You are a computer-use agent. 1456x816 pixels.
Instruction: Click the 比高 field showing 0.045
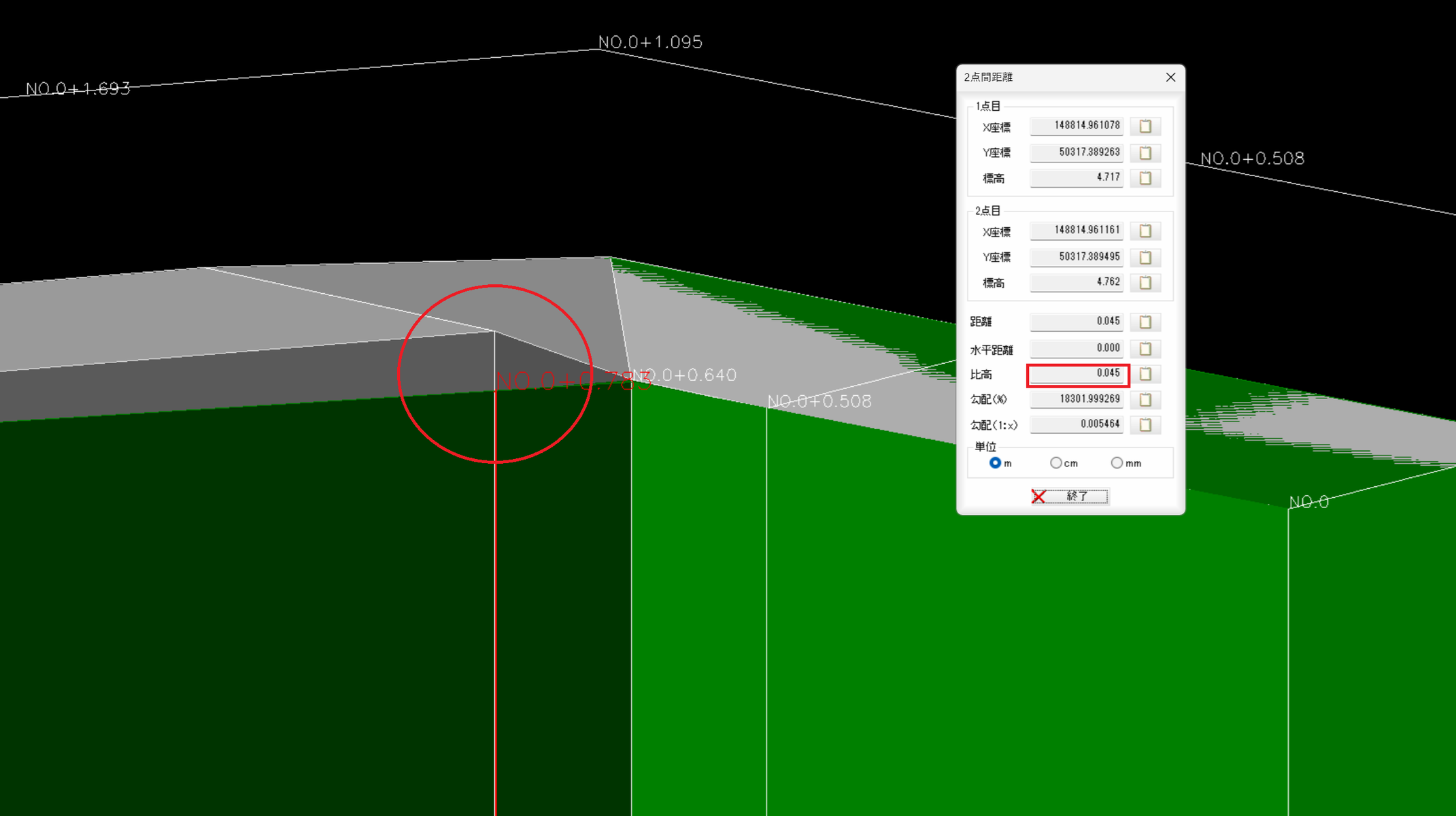click(x=1077, y=374)
